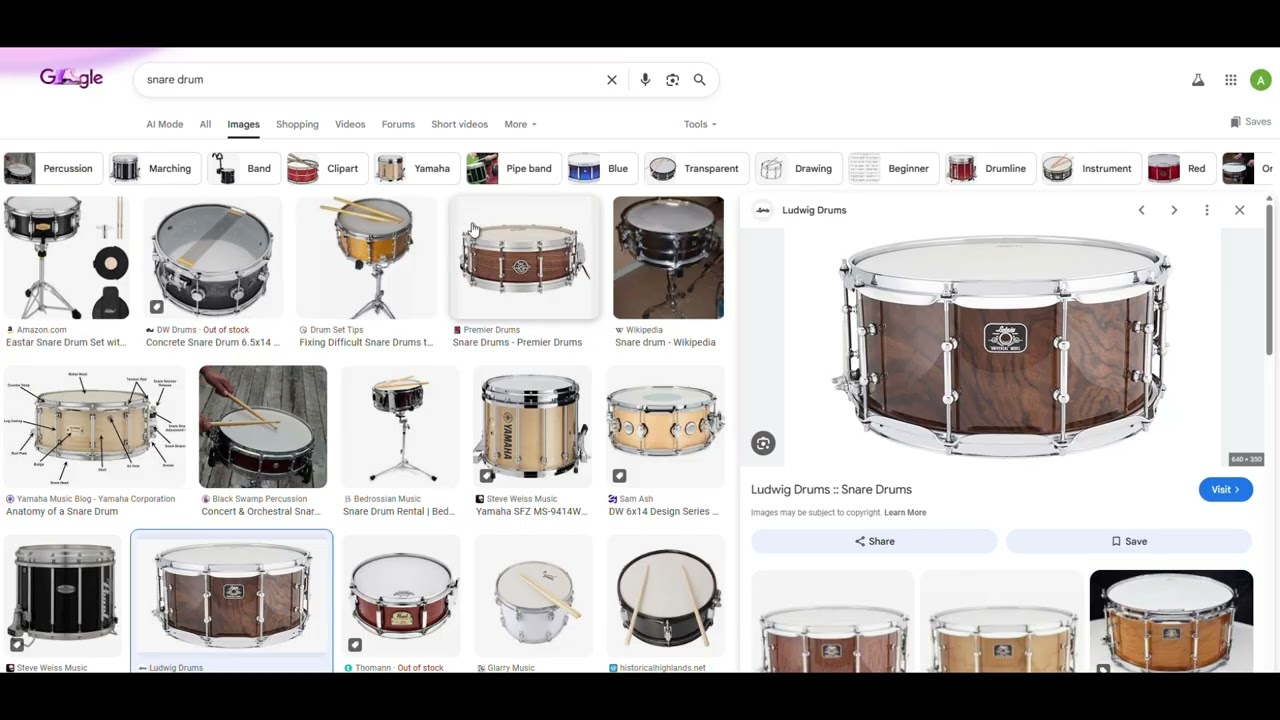Expand the More dropdown
Screen dimensions: 1280x720
click(520, 124)
